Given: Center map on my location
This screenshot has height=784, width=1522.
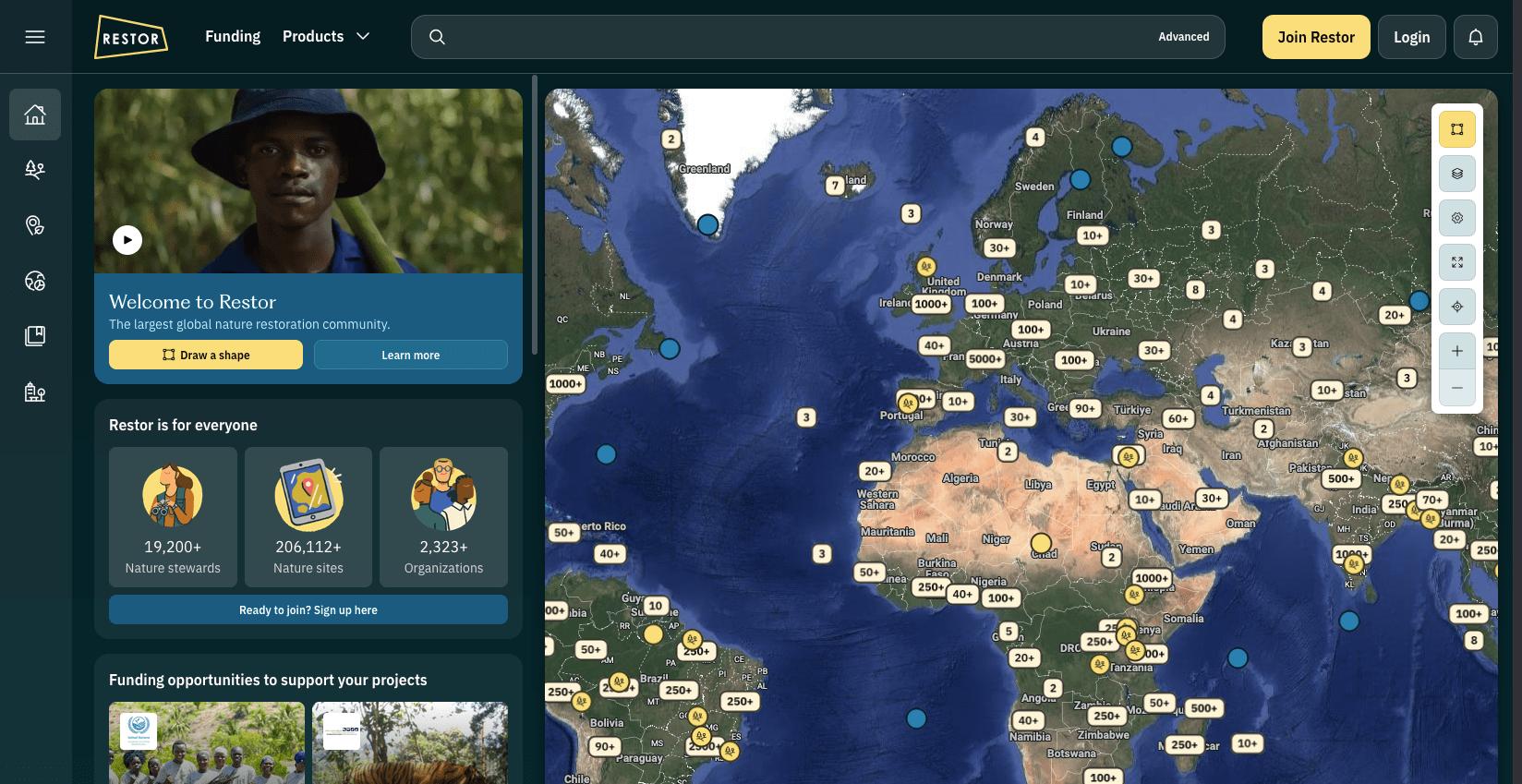Looking at the screenshot, I should pos(1457,307).
